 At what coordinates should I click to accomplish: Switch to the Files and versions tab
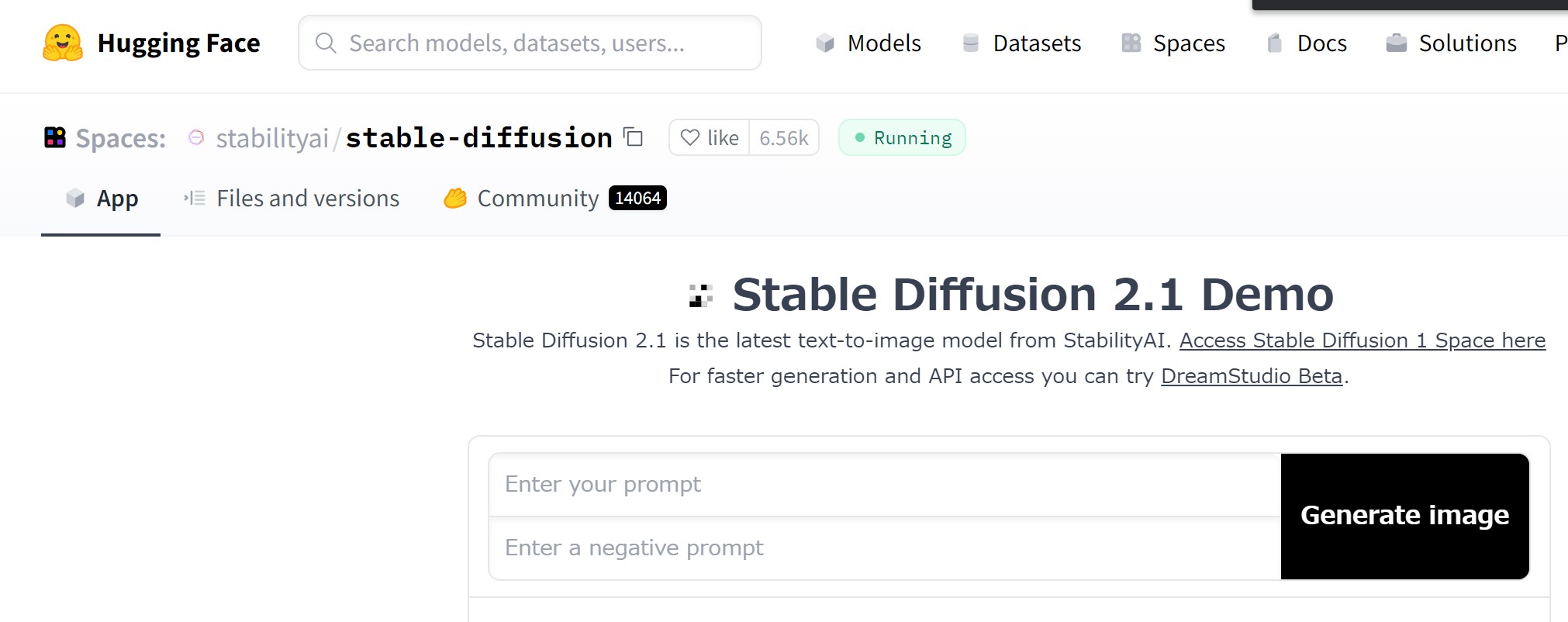tap(292, 199)
